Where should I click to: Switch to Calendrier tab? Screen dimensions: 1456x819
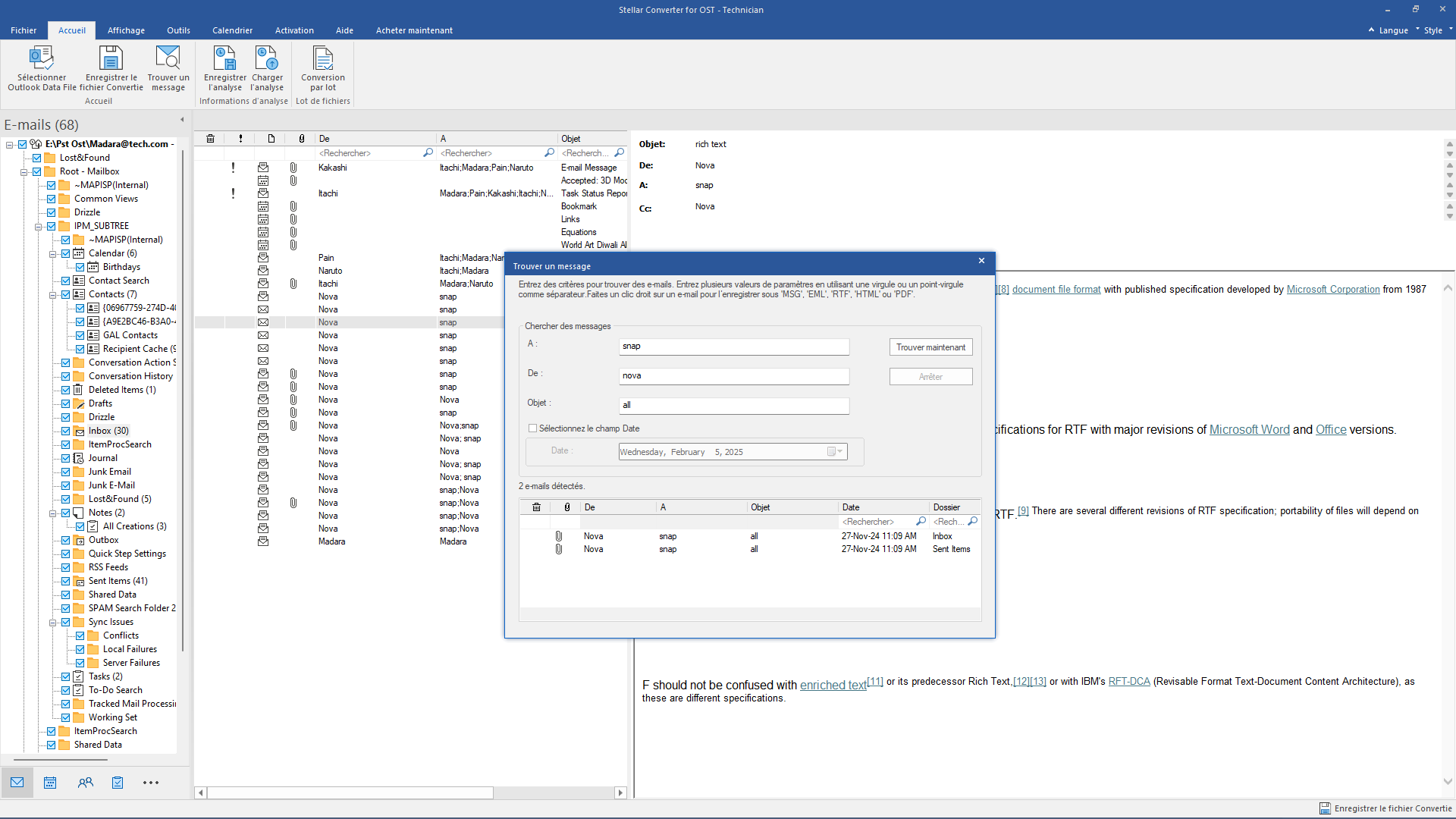[232, 30]
